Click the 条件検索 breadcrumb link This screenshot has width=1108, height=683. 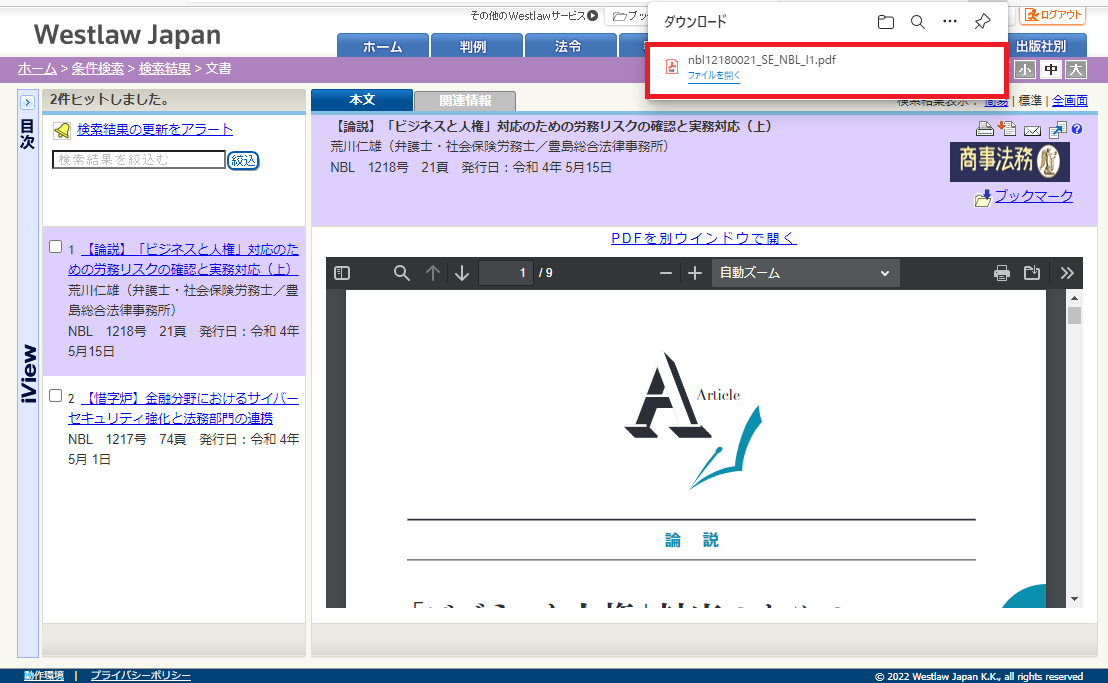[x=98, y=69]
